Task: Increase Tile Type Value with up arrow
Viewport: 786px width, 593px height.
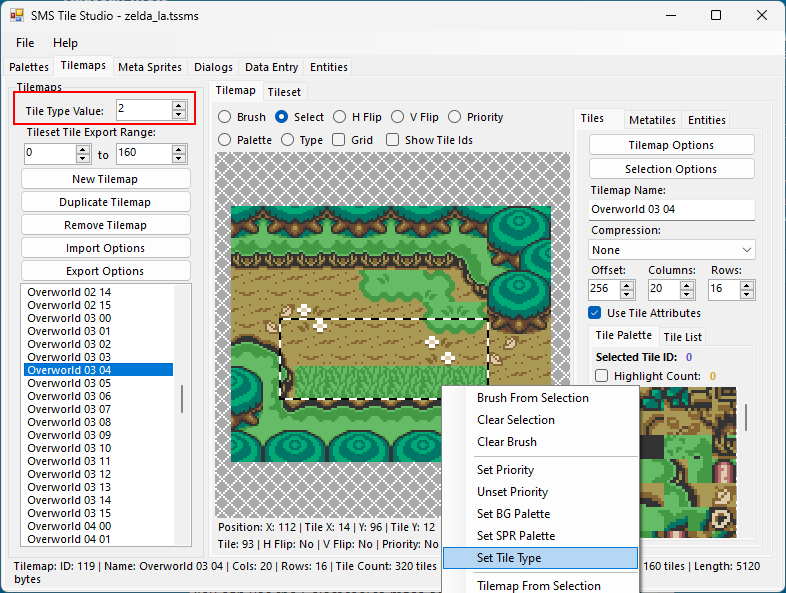Action: click(178, 106)
